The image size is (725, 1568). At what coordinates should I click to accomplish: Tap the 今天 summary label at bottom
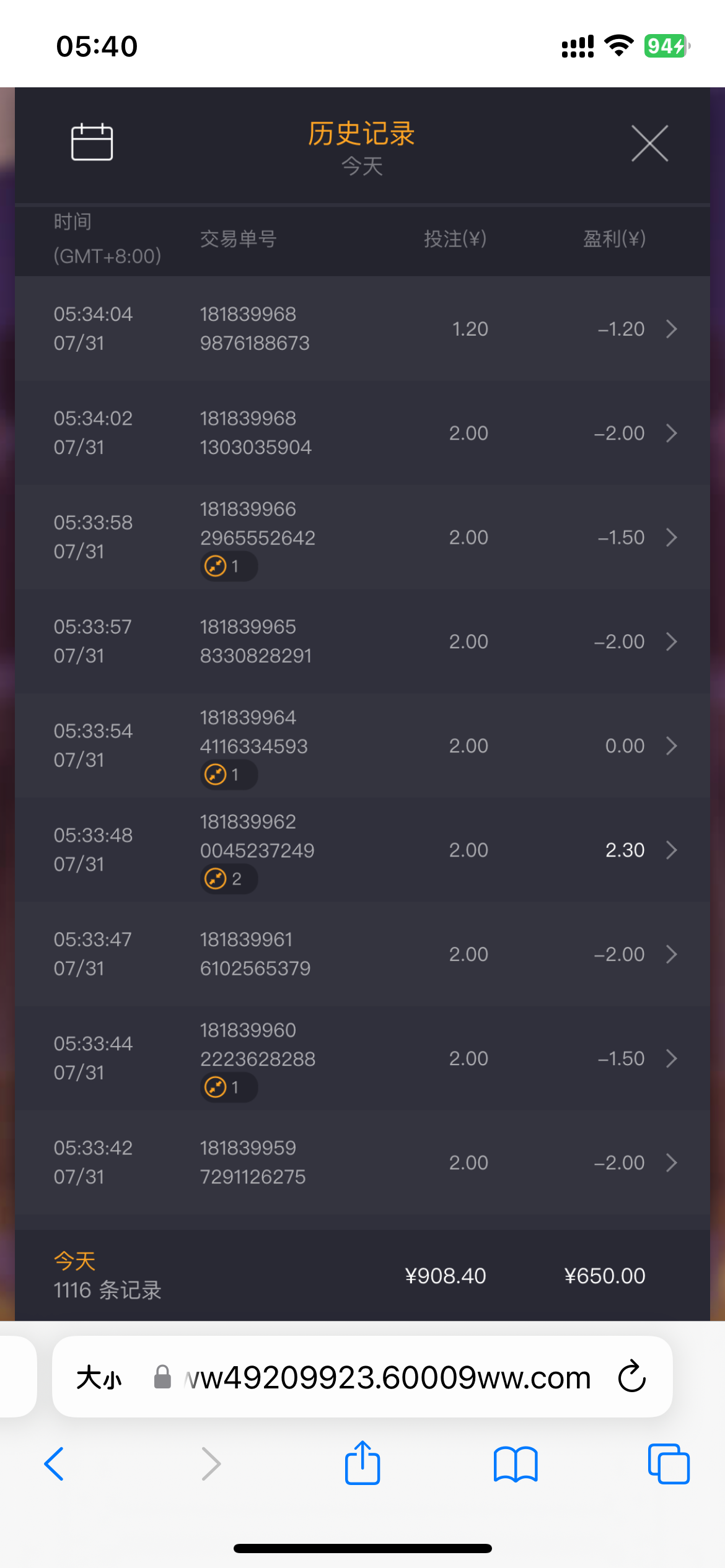pos(74,1261)
